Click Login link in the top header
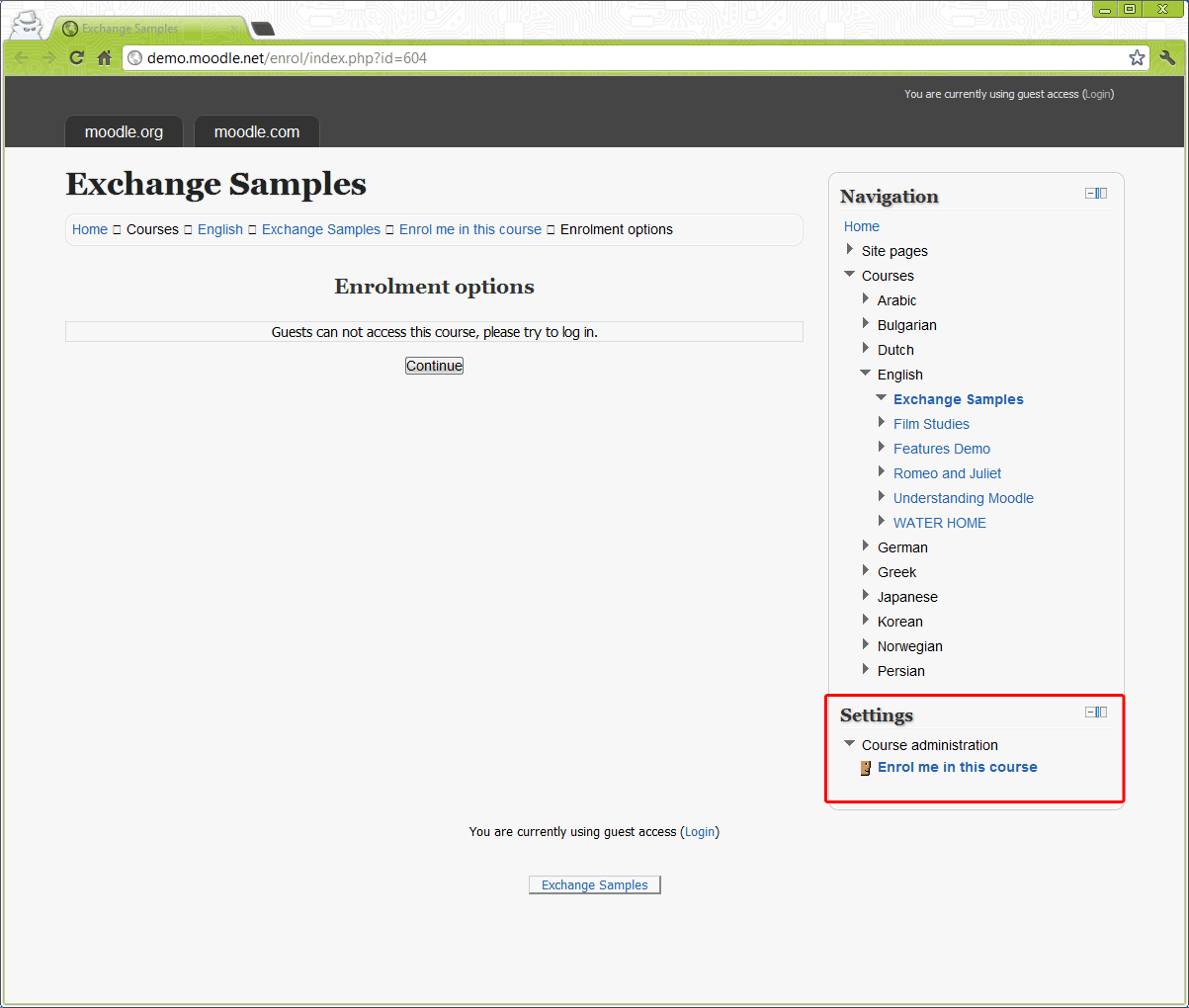Screen dimensions: 1189x1008 (x=1098, y=94)
